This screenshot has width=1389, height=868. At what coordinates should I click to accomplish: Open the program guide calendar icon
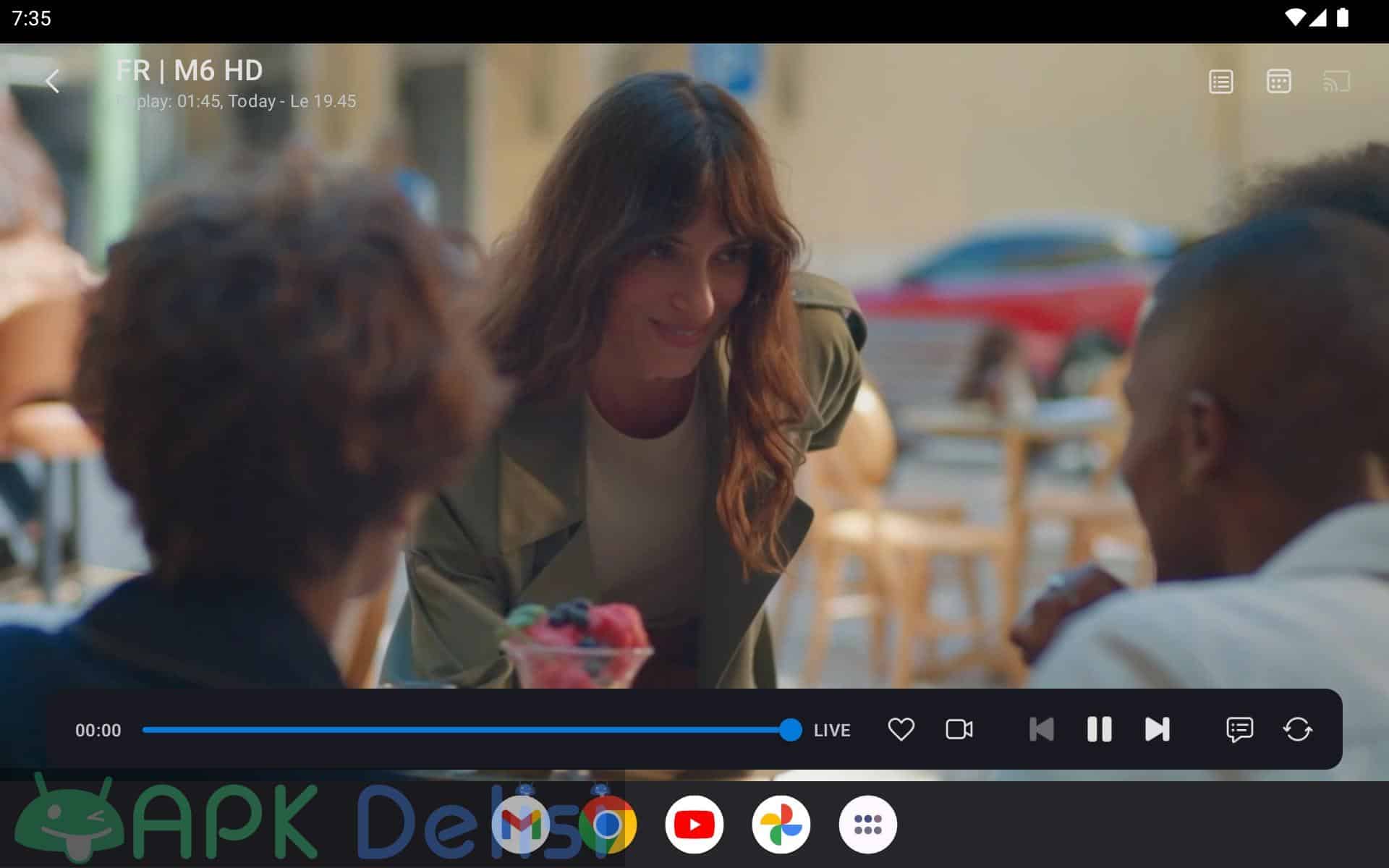point(1278,81)
